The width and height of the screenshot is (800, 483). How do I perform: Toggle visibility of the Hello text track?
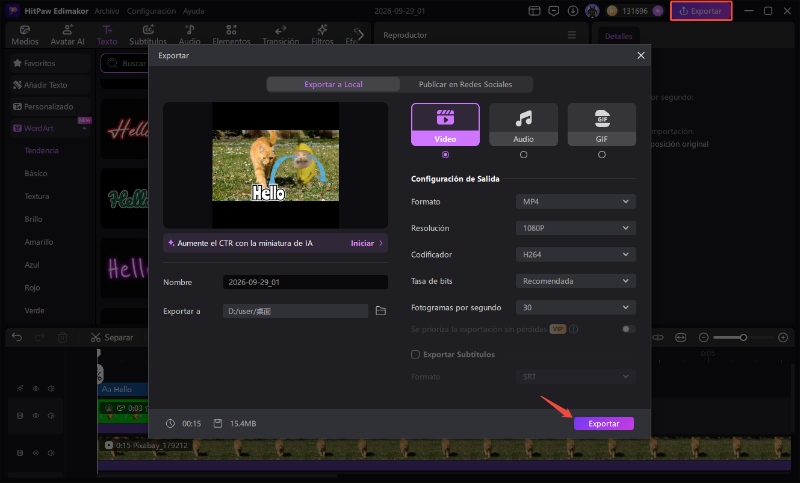tap(36, 388)
